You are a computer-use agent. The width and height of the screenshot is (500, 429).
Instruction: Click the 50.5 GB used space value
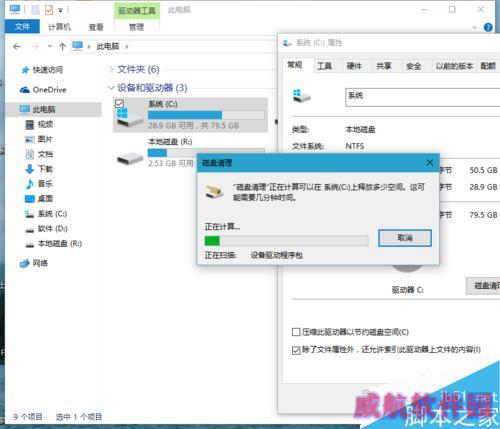[483, 170]
